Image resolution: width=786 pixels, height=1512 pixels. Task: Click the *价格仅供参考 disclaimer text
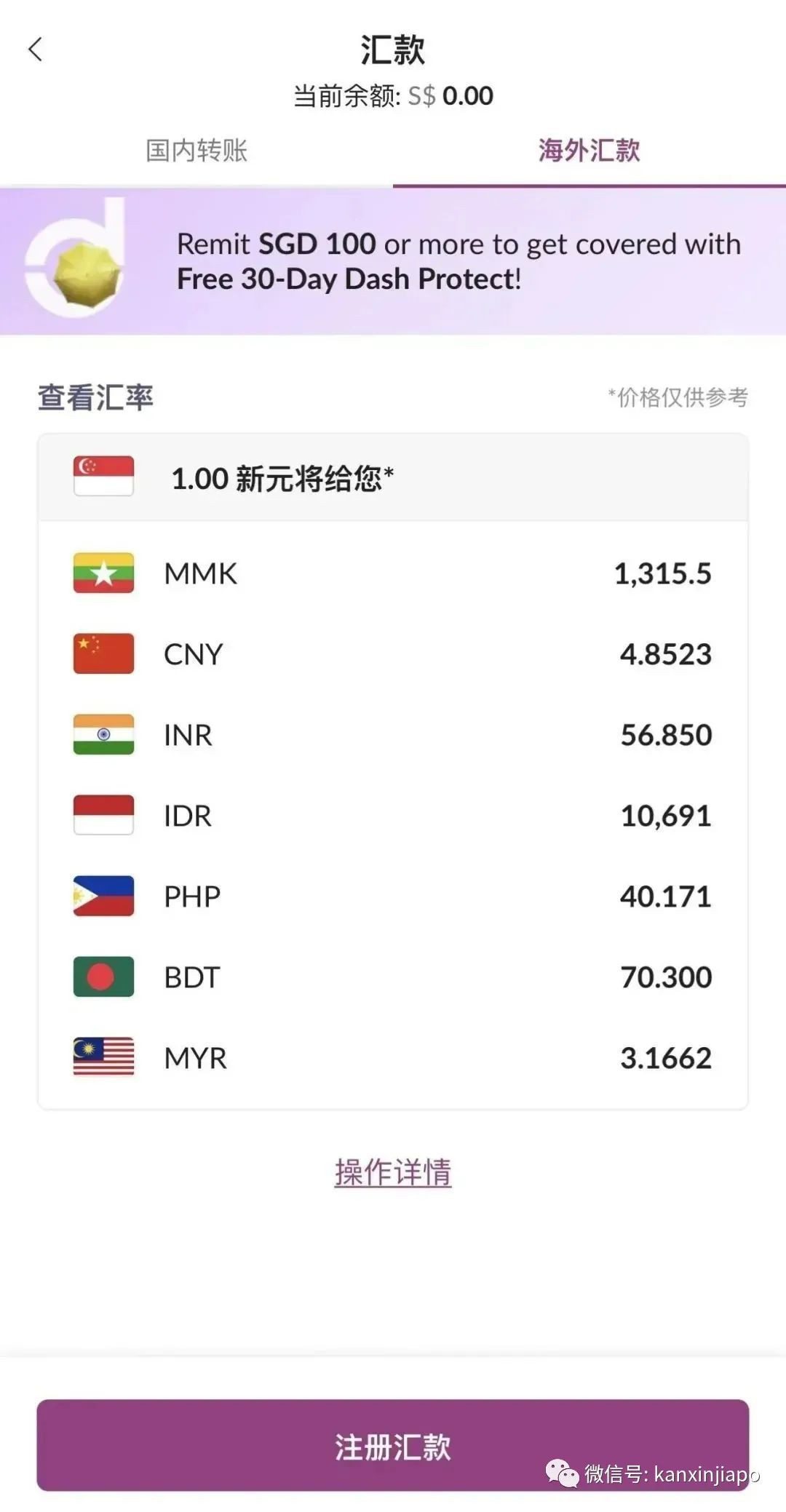pyautogui.click(x=679, y=397)
